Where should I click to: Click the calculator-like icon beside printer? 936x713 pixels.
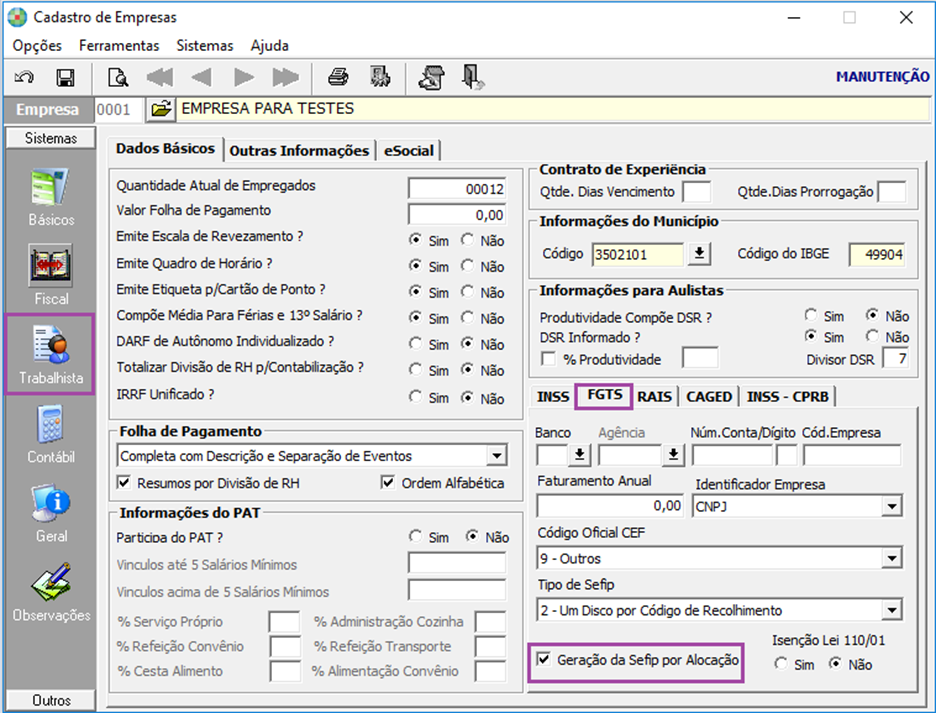pos(380,78)
